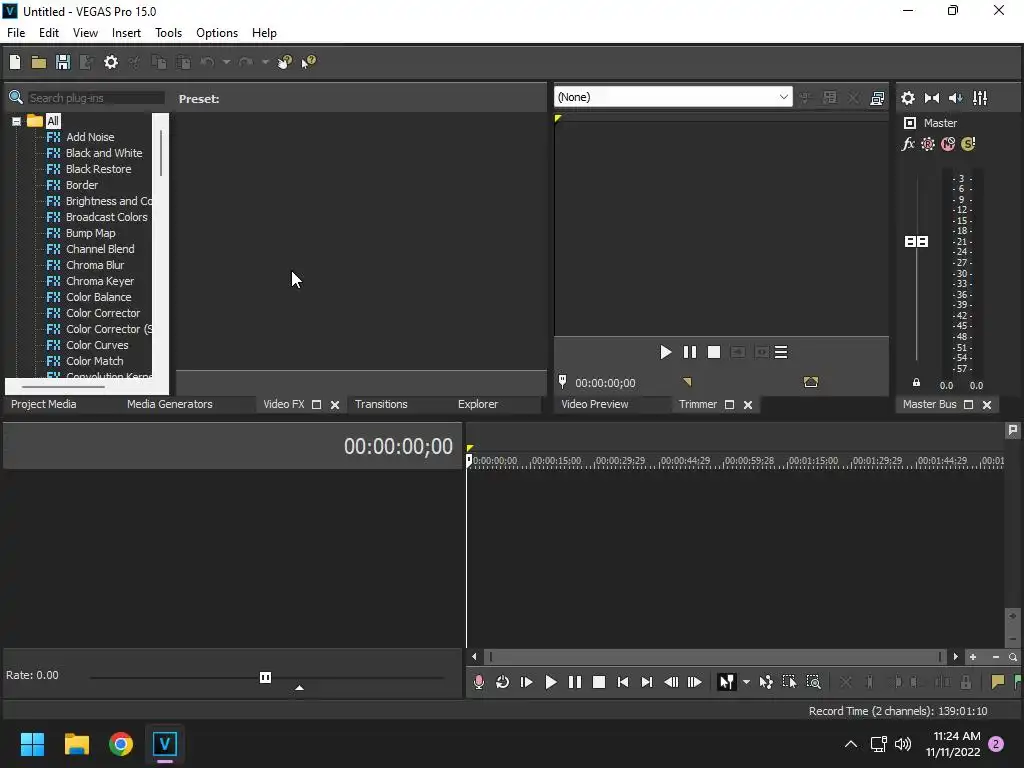
Task: Switch to the Explorer tab
Action: point(478,404)
